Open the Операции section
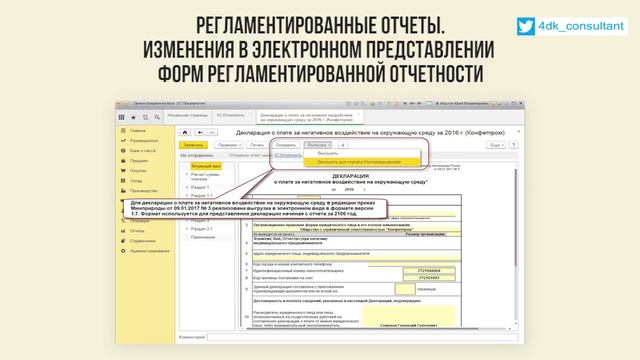The height and width of the screenshot is (360, 640). click(x=140, y=221)
